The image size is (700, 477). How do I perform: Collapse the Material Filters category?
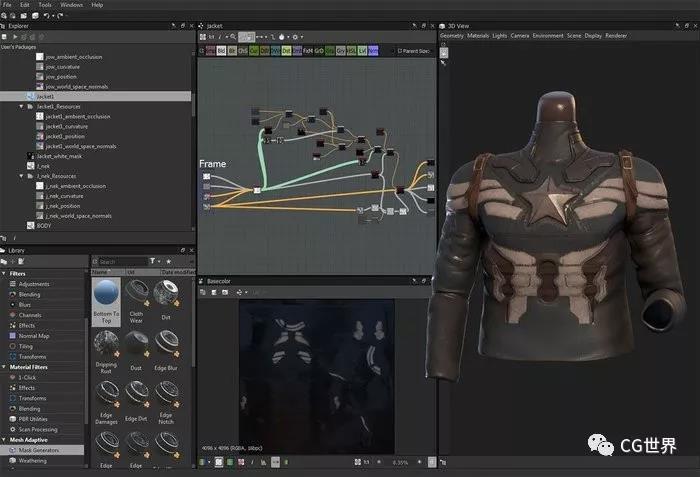(x=4, y=367)
